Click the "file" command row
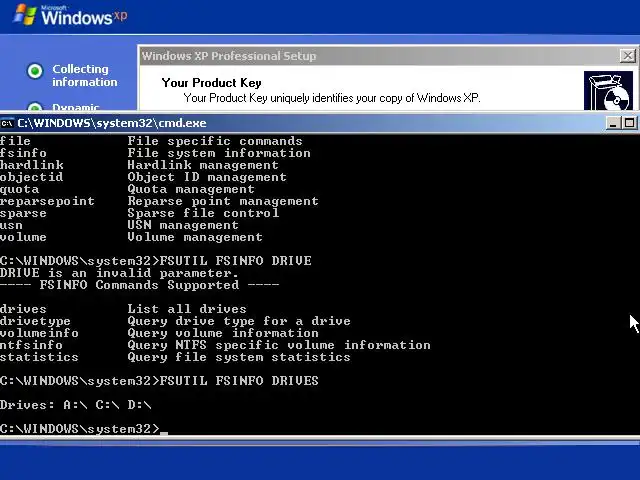The width and height of the screenshot is (640, 480). point(151,141)
